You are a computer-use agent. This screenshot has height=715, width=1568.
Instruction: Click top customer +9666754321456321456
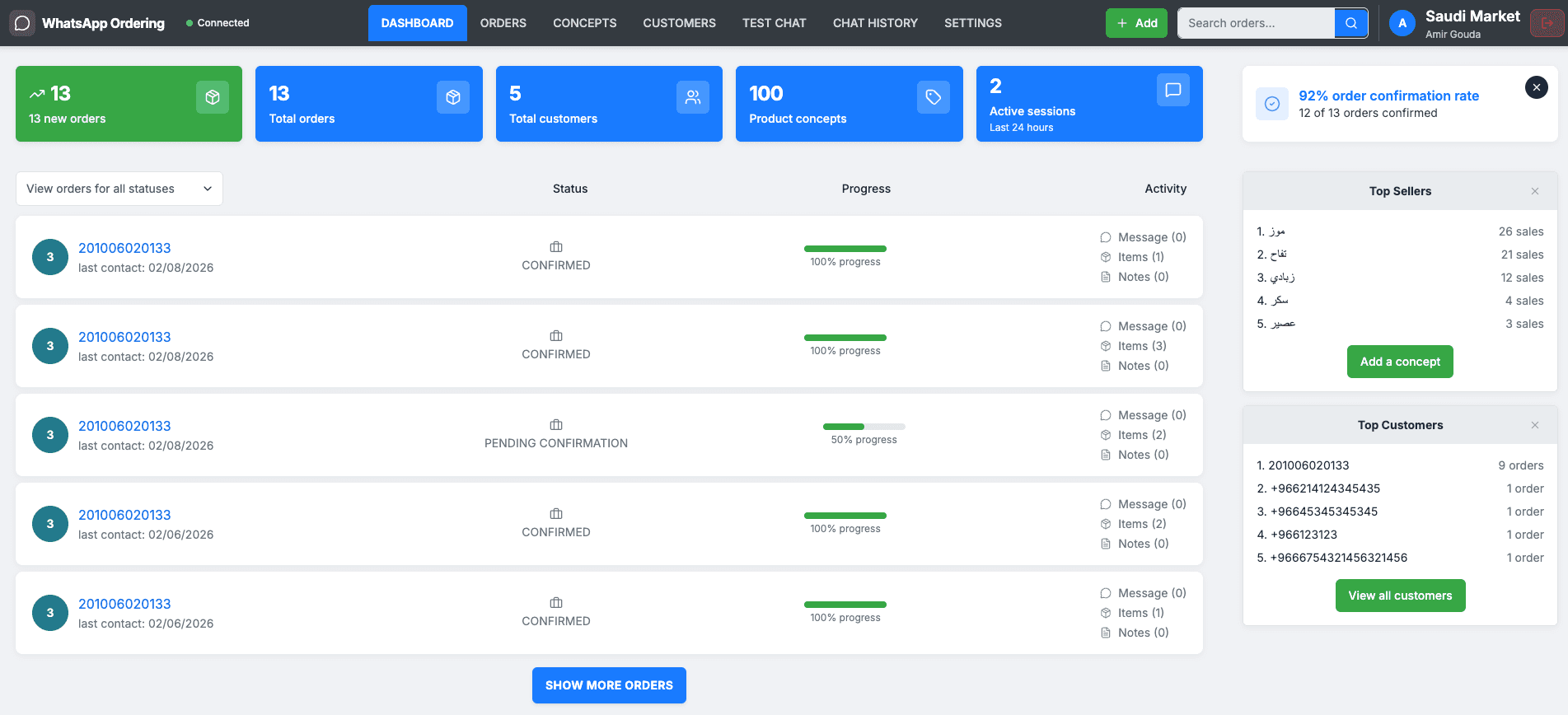(1400, 558)
